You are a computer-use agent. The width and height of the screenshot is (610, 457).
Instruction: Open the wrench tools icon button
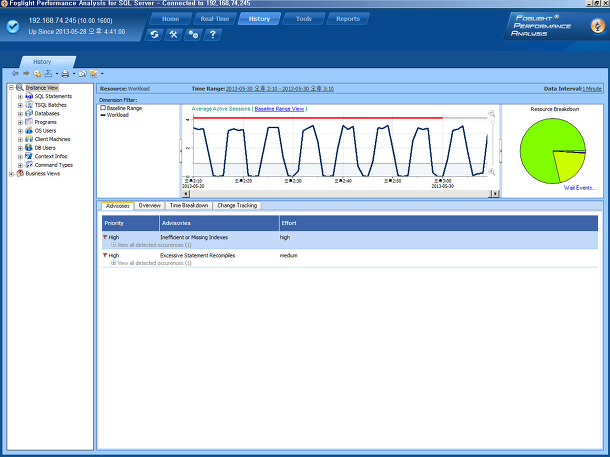174,35
